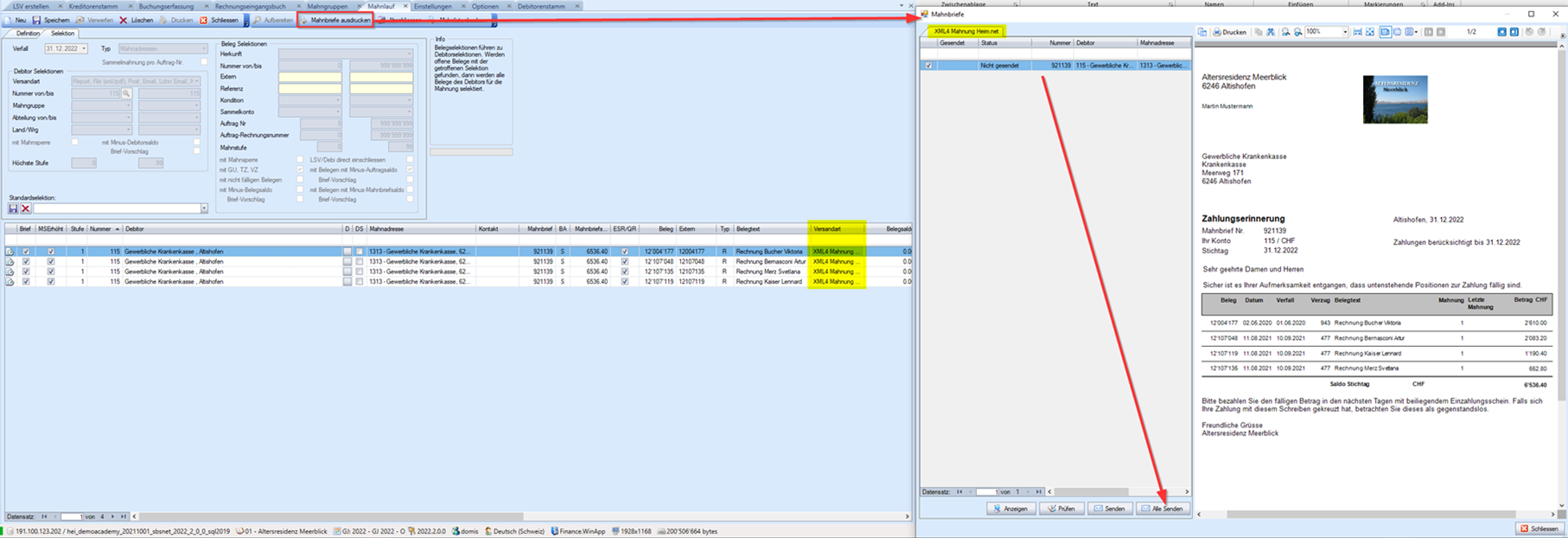Click the full page view icon in preview
Screen dimensions: 1568x538
click(1370, 32)
